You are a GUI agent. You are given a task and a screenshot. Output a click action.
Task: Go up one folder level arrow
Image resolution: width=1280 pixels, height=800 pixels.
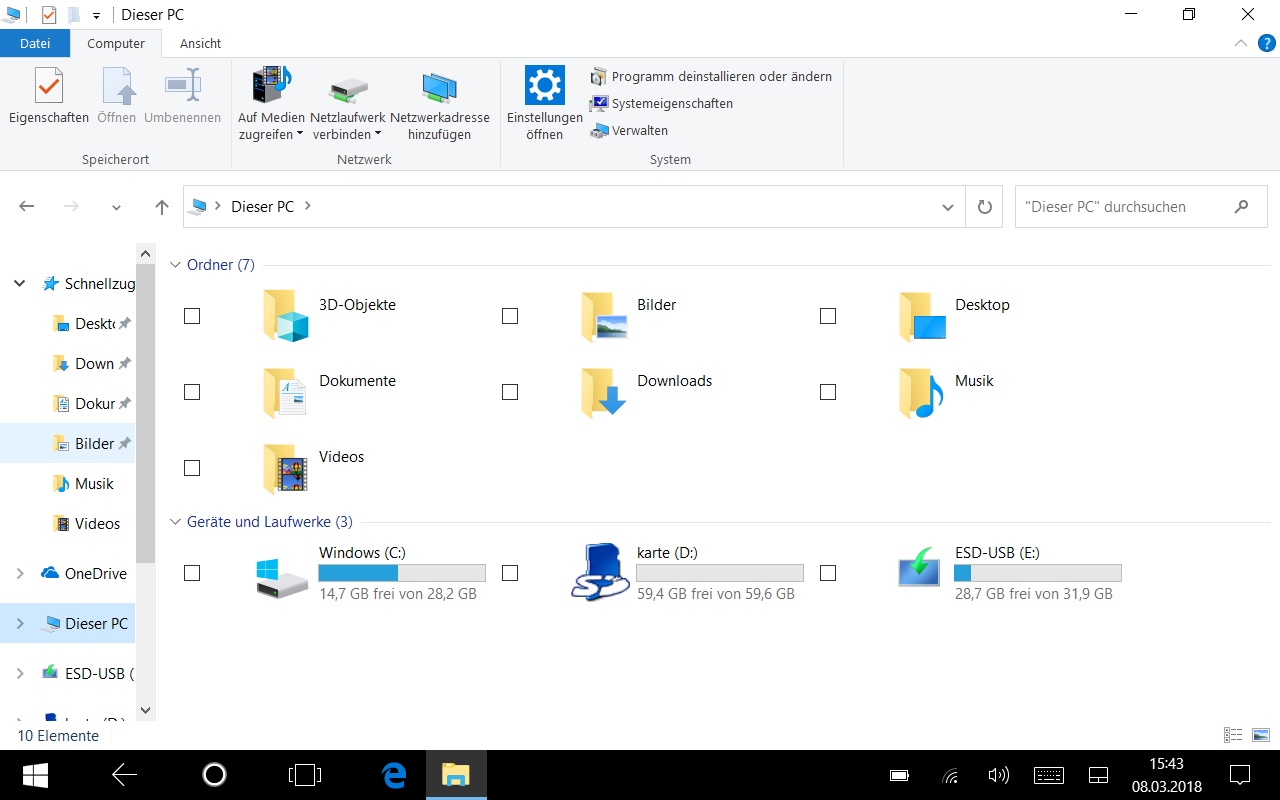pos(162,207)
